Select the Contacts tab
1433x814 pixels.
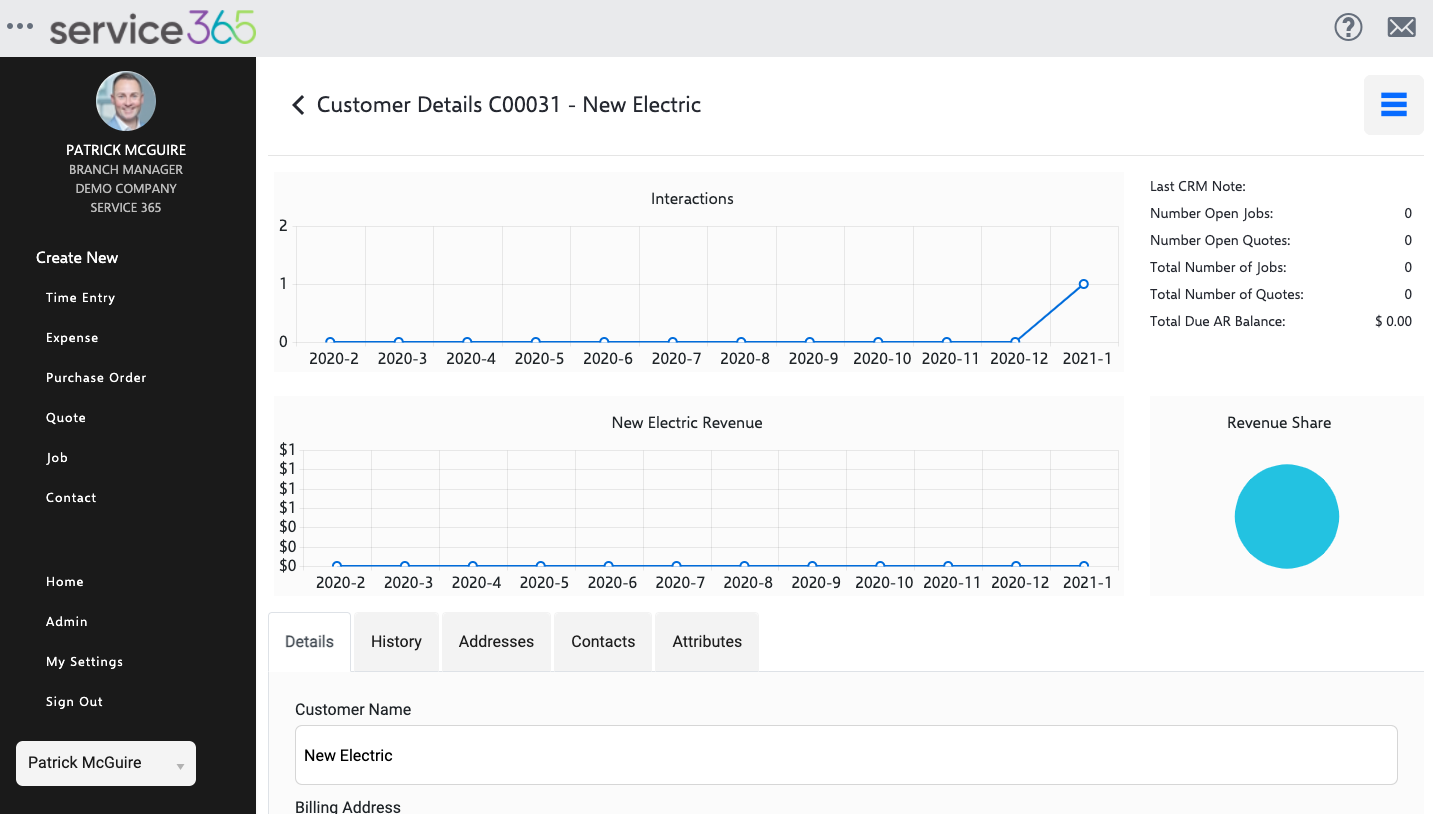click(x=603, y=642)
